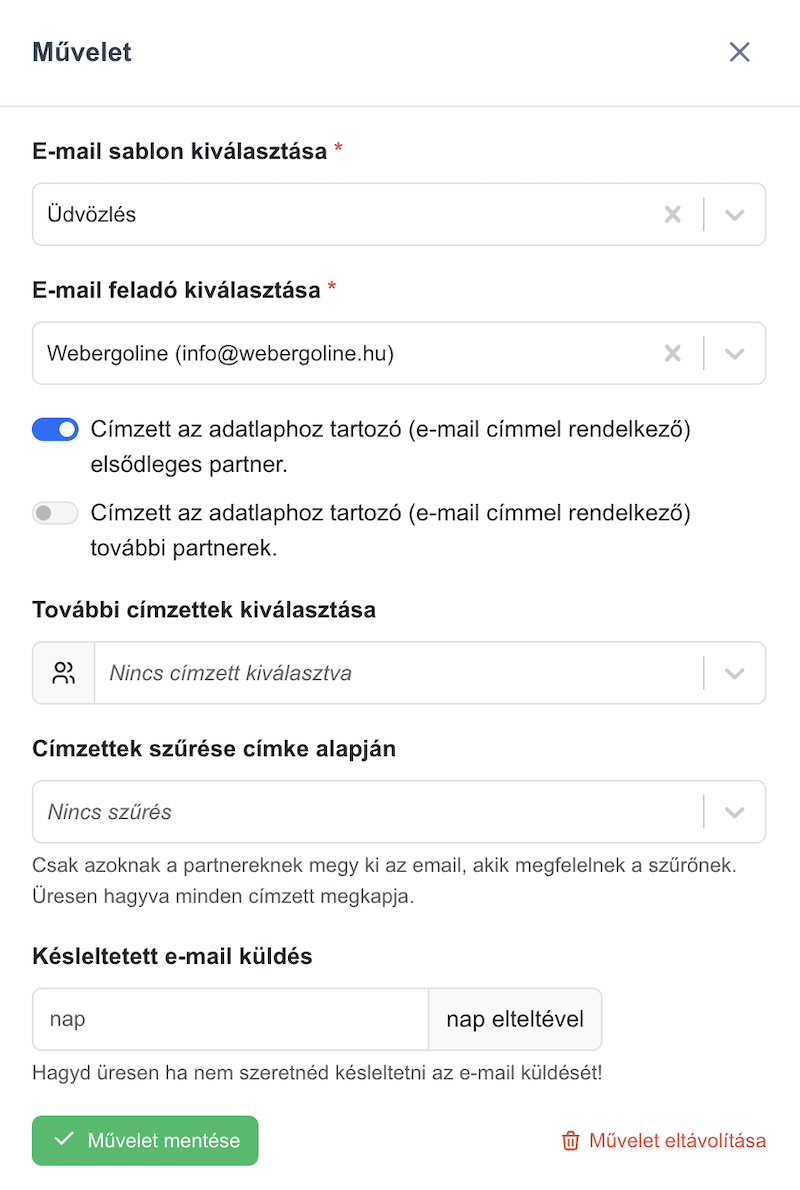800x1190 pixels.
Task: Open the címke szűrés dropdown arrow
Action: tap(734, 812)
